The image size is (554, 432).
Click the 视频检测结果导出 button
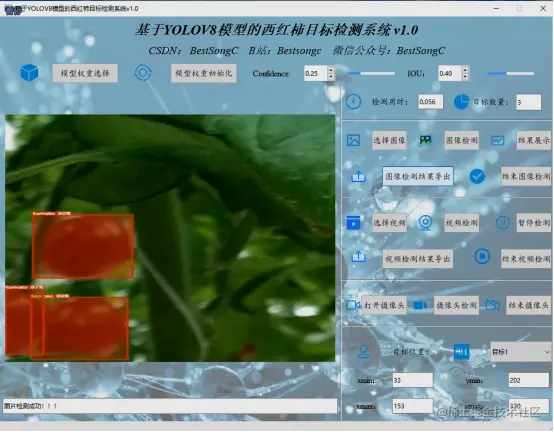[x=418, y=259]
